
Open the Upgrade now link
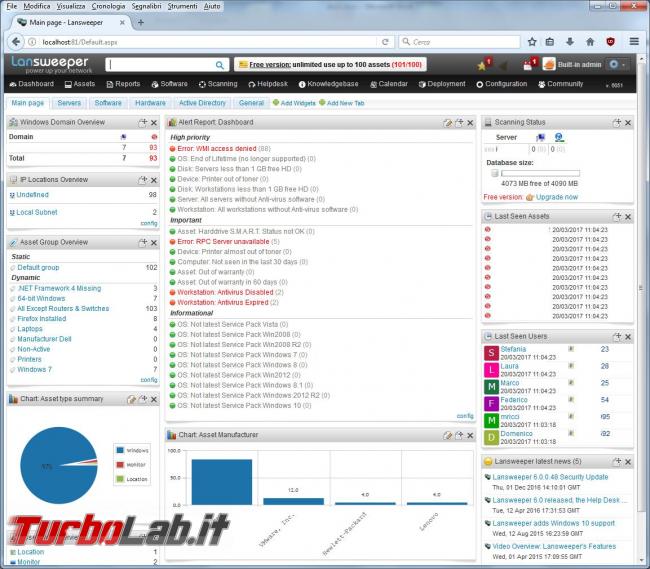(557, 197)
